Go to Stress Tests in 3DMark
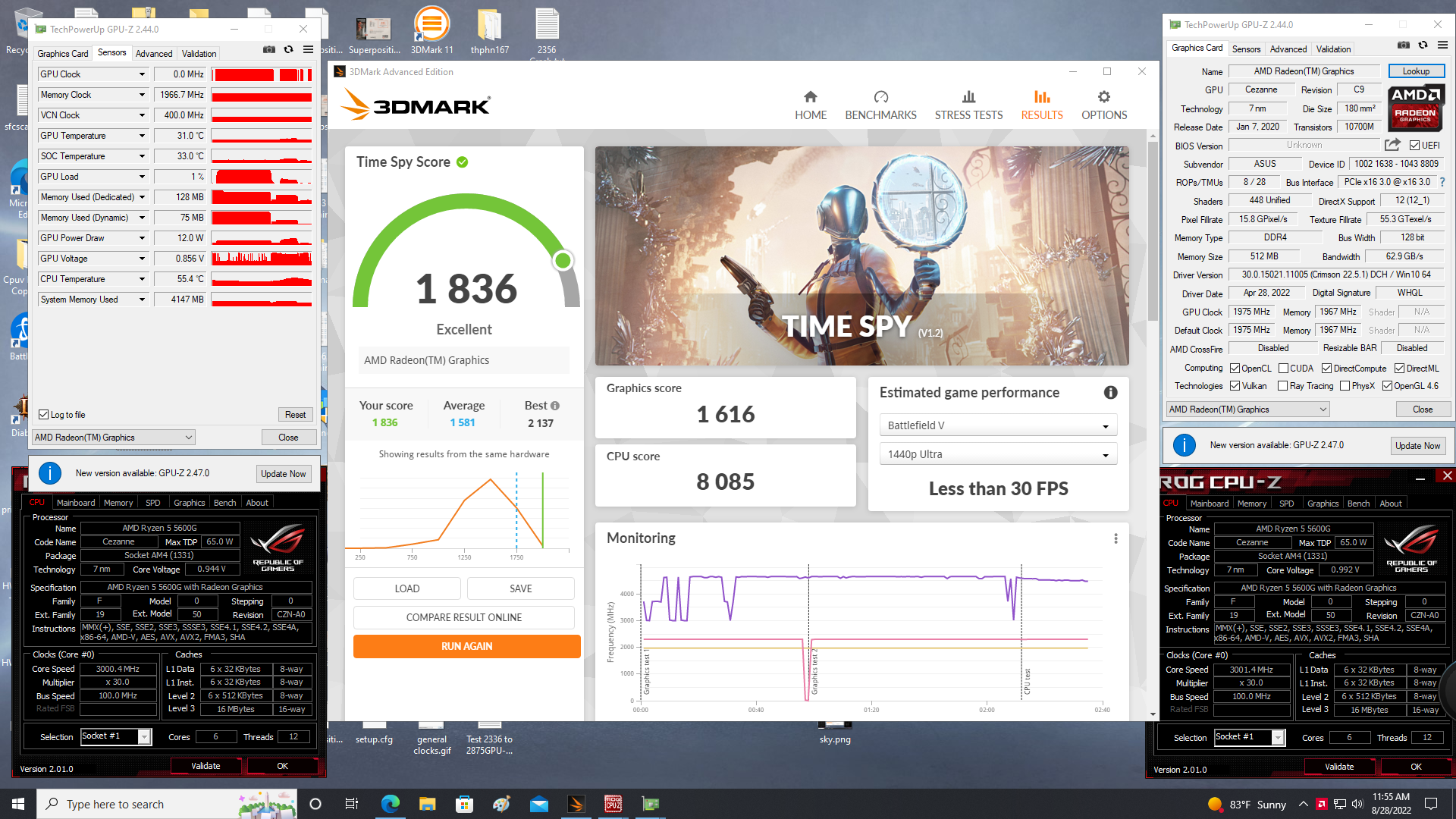 (x=968, y=105)
